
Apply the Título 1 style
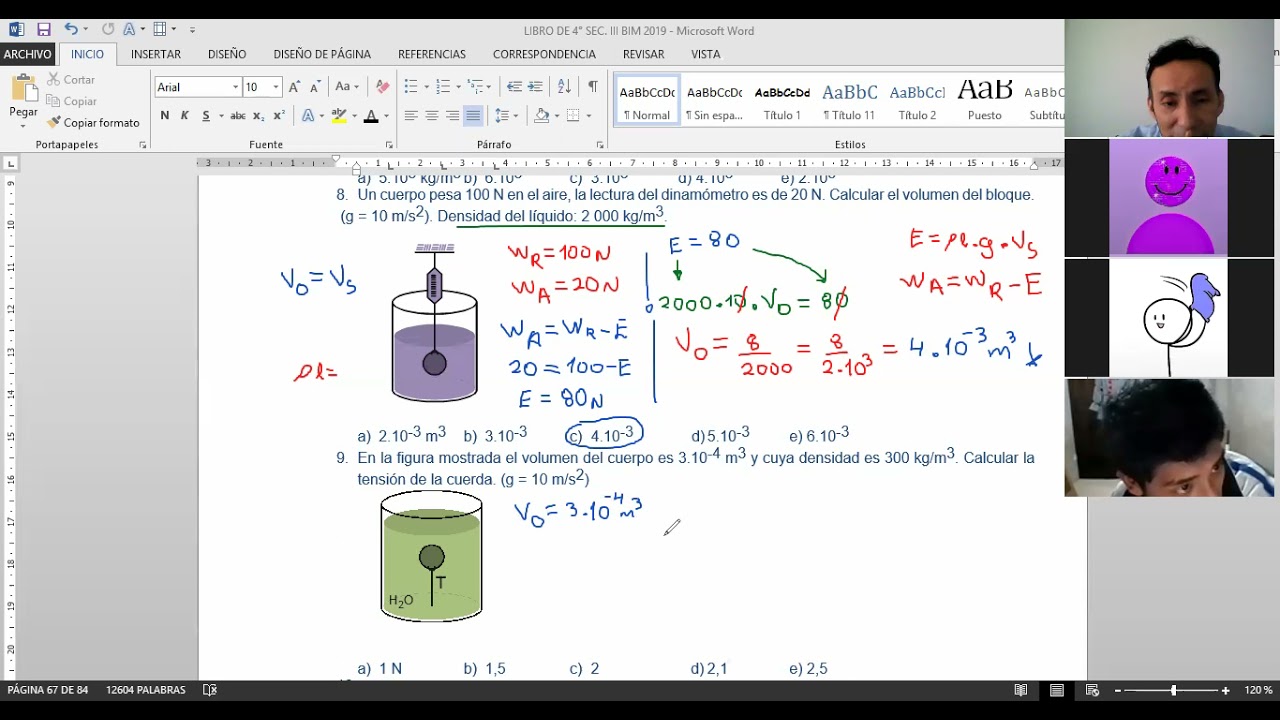click(x=782, y=101)
